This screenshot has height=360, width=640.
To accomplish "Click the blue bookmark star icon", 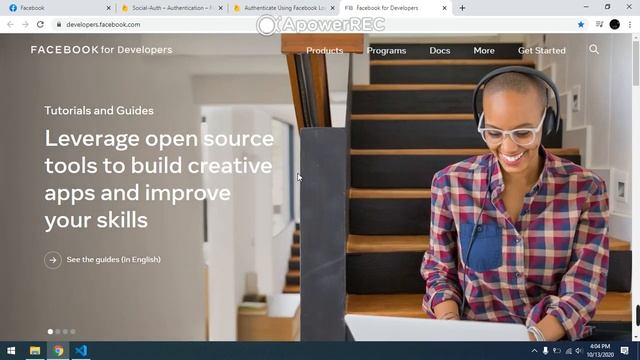I will [x=581, y=24].
